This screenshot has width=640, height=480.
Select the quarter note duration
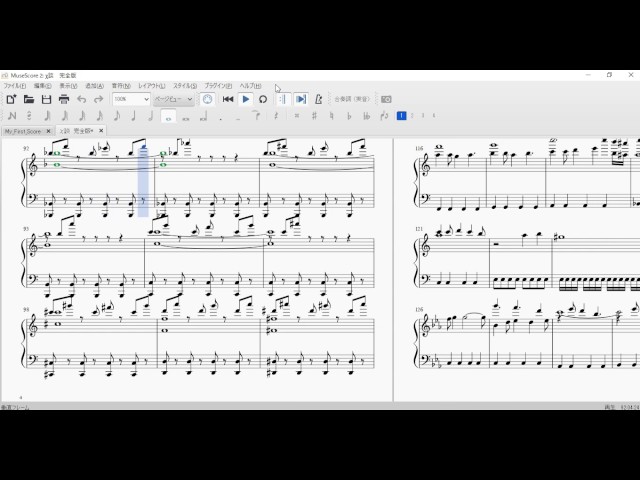(x=133, y=116)
